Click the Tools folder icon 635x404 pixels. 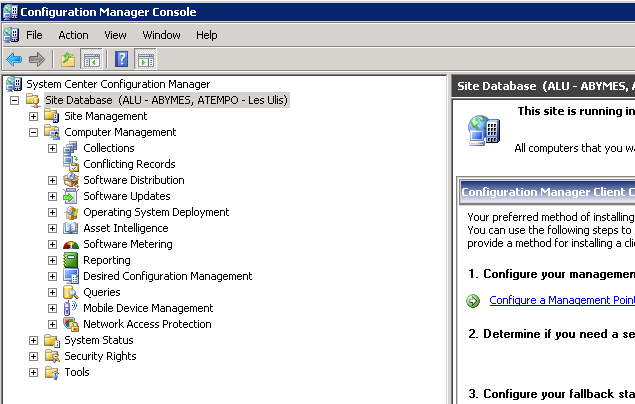pyautogui.click(x=51, y=372)
